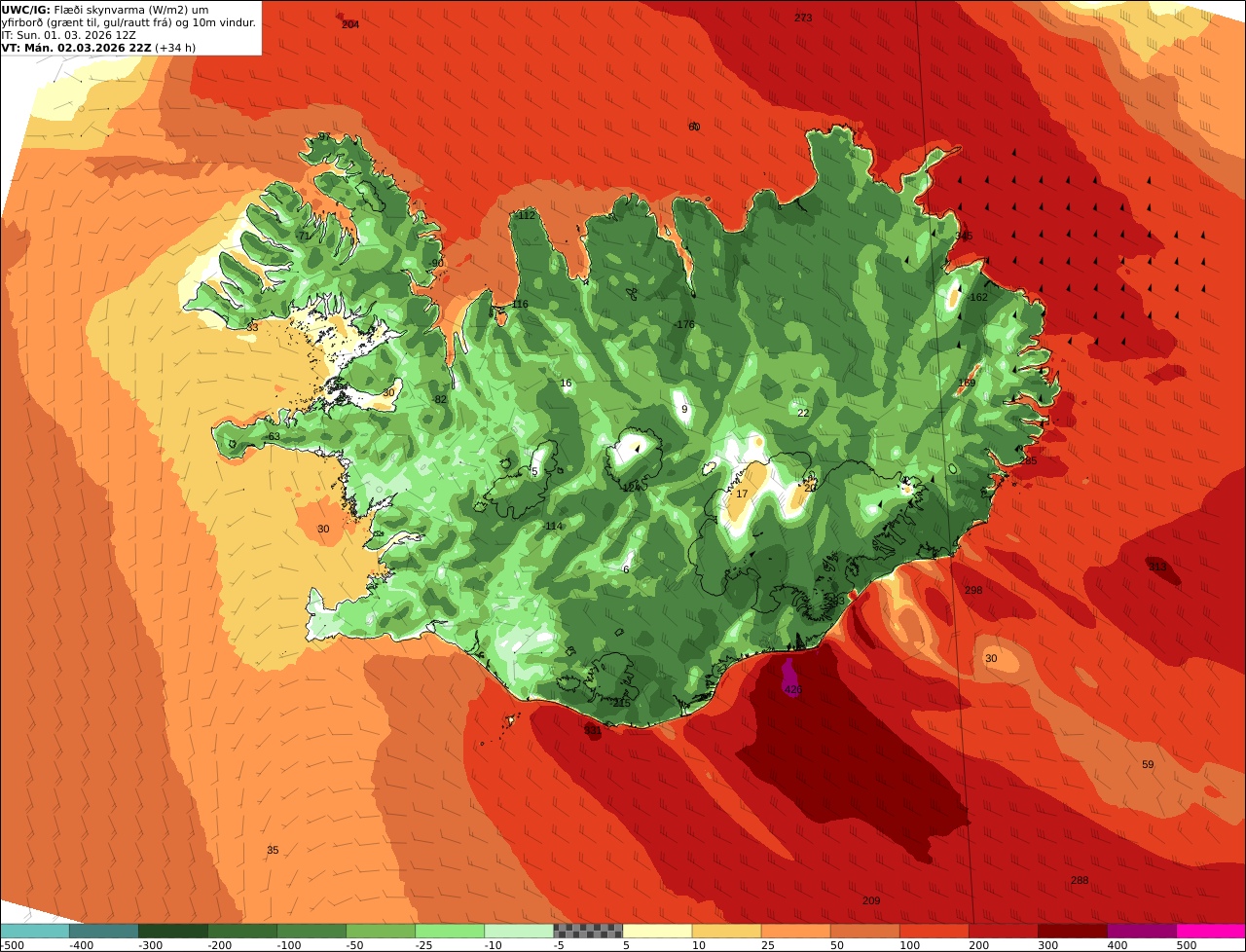Pick the darkest green -300 to -200 swatch
The image size is (1246, 952).
172,931
